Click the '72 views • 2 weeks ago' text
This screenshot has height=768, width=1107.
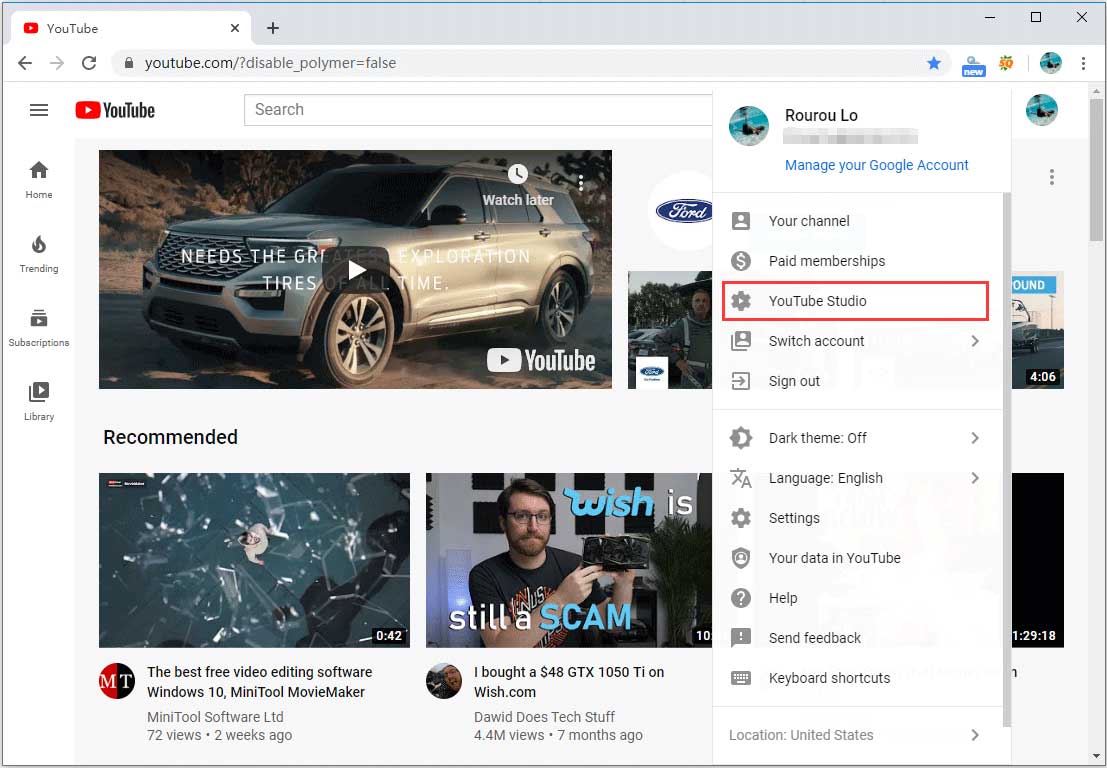[220, 735]
